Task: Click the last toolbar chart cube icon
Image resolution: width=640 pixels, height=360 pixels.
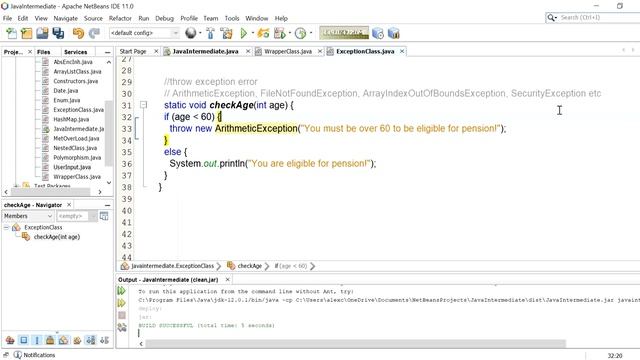Action: click(393, 33)
